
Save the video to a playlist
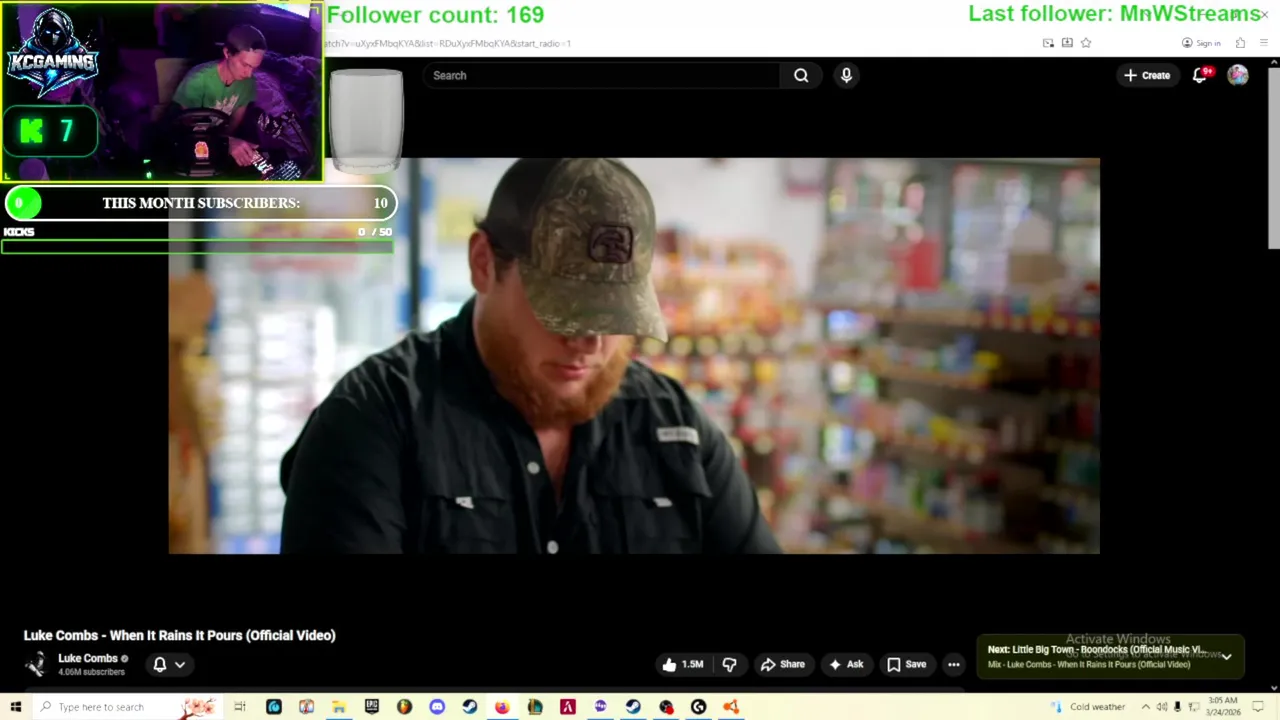[x=907, y=664]
